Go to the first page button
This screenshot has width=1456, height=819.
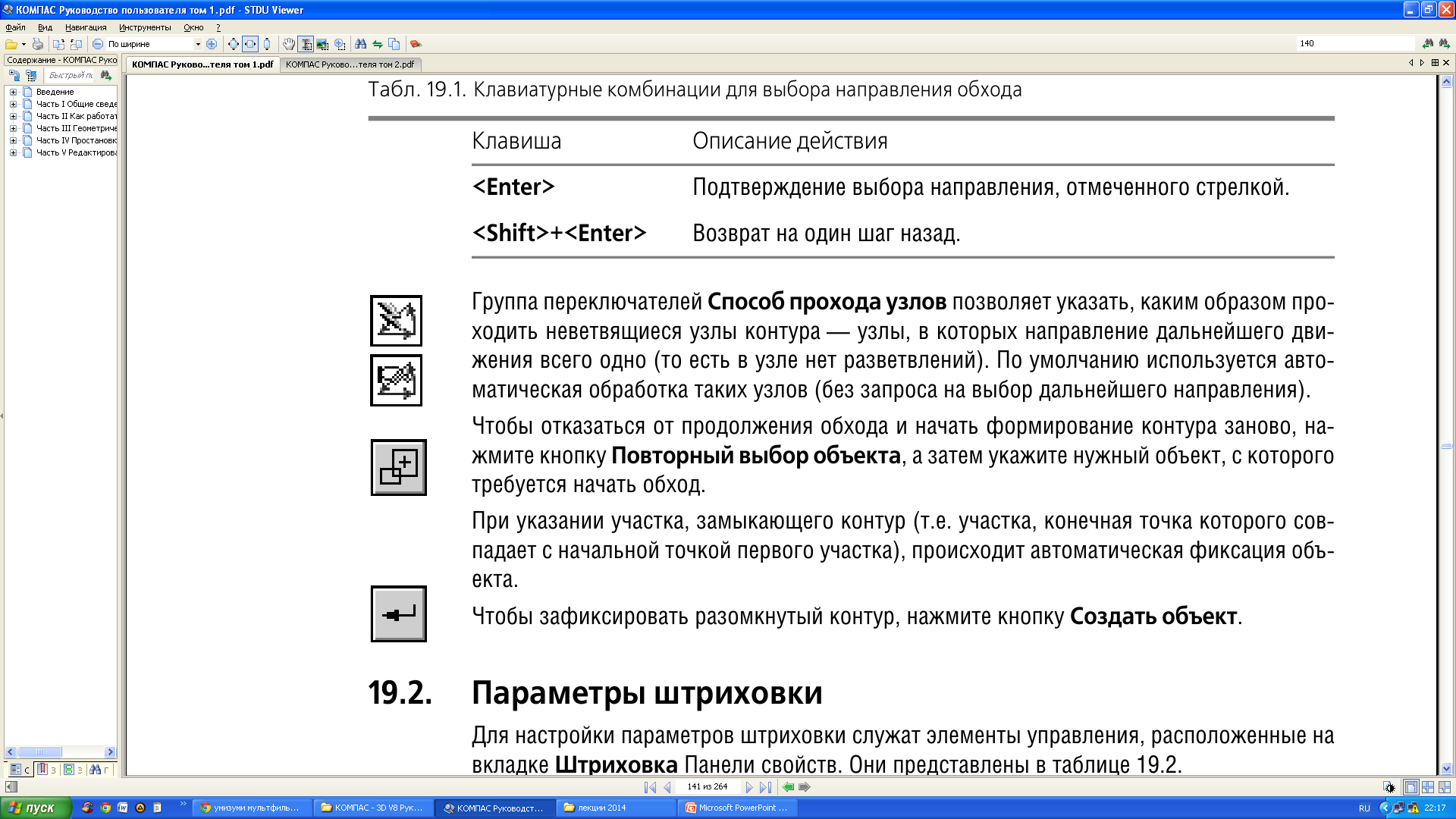[650, 787]
